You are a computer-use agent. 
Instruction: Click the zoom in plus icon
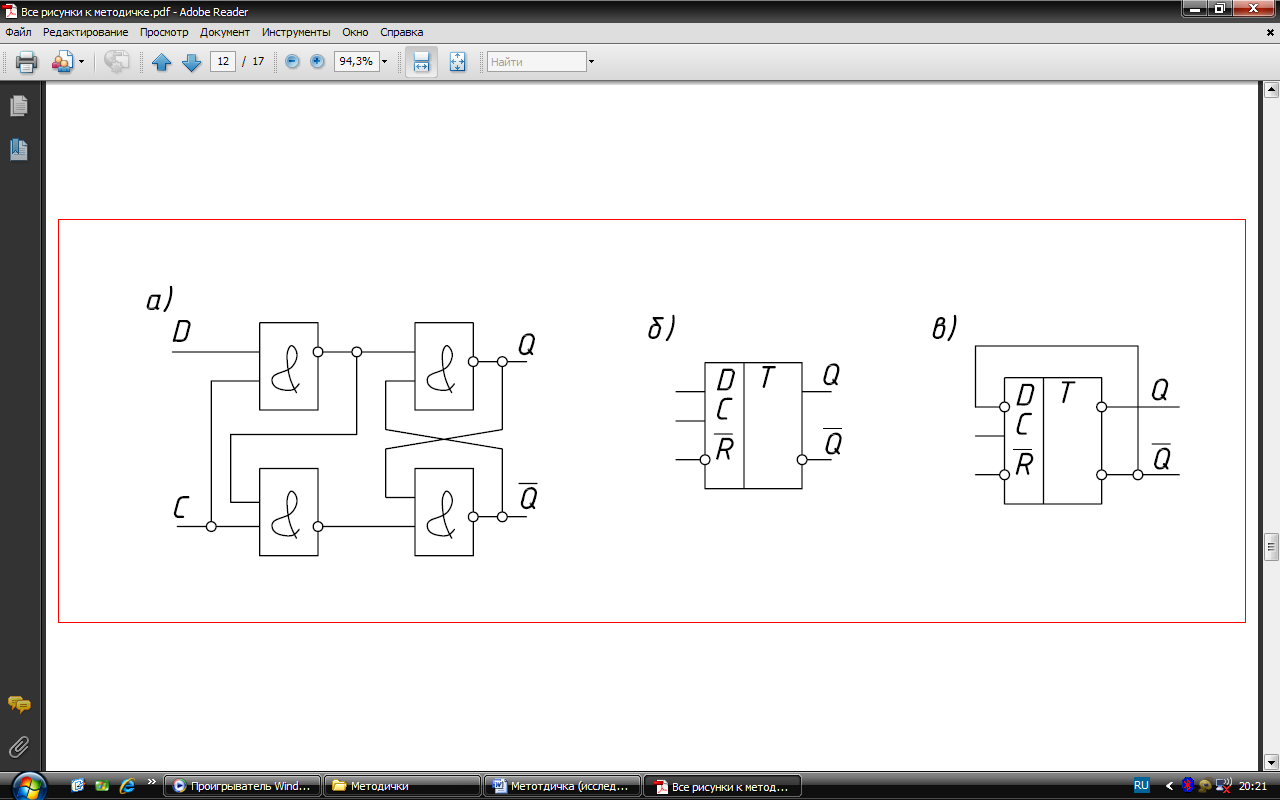[317, 61]
